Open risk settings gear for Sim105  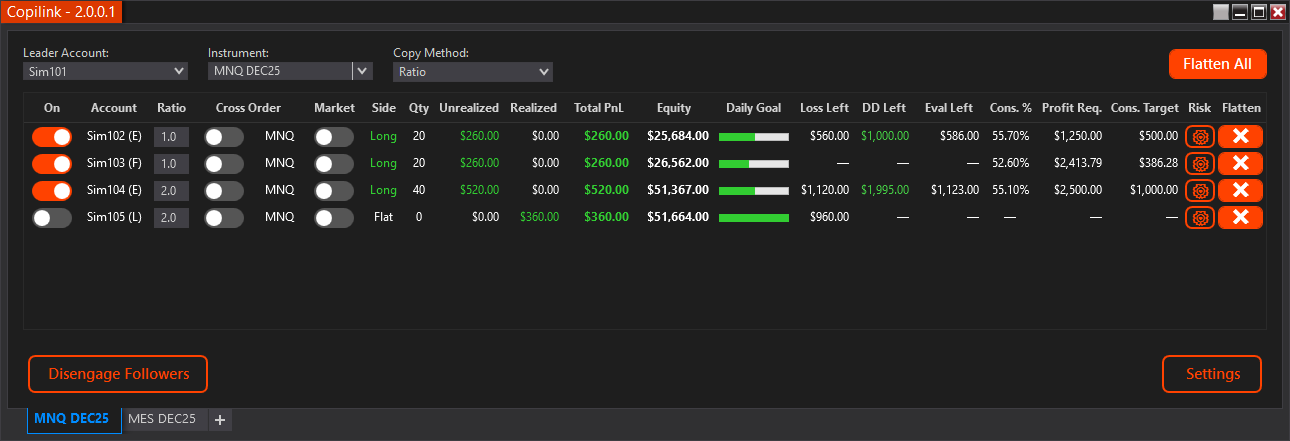coord(1200,217)
